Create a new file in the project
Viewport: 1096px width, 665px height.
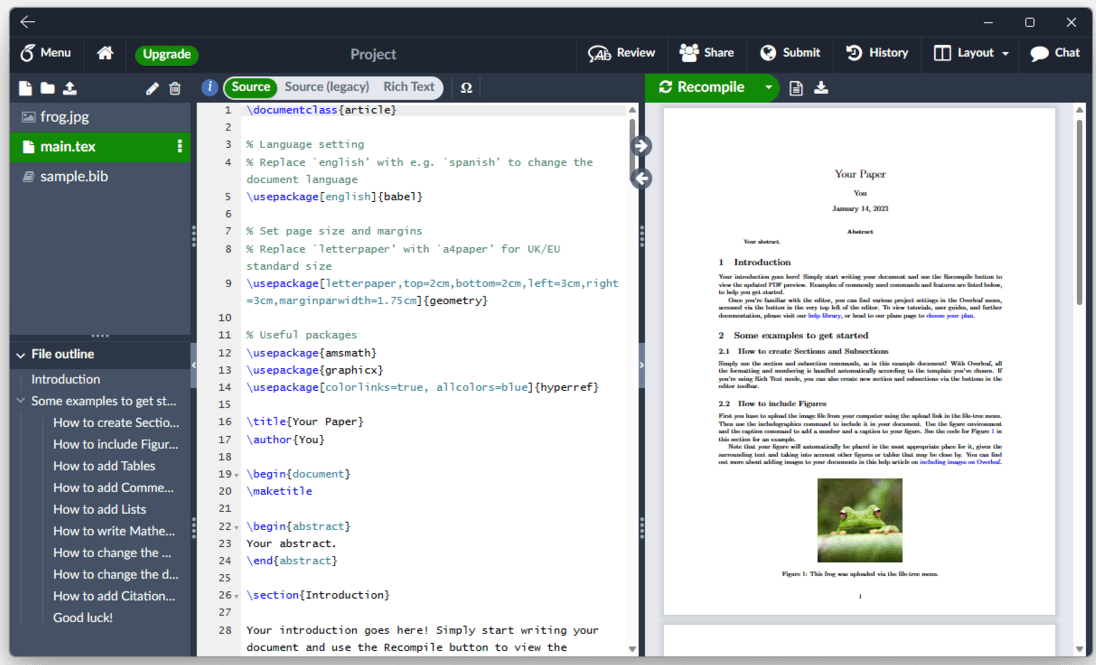[x=24, y=88]
